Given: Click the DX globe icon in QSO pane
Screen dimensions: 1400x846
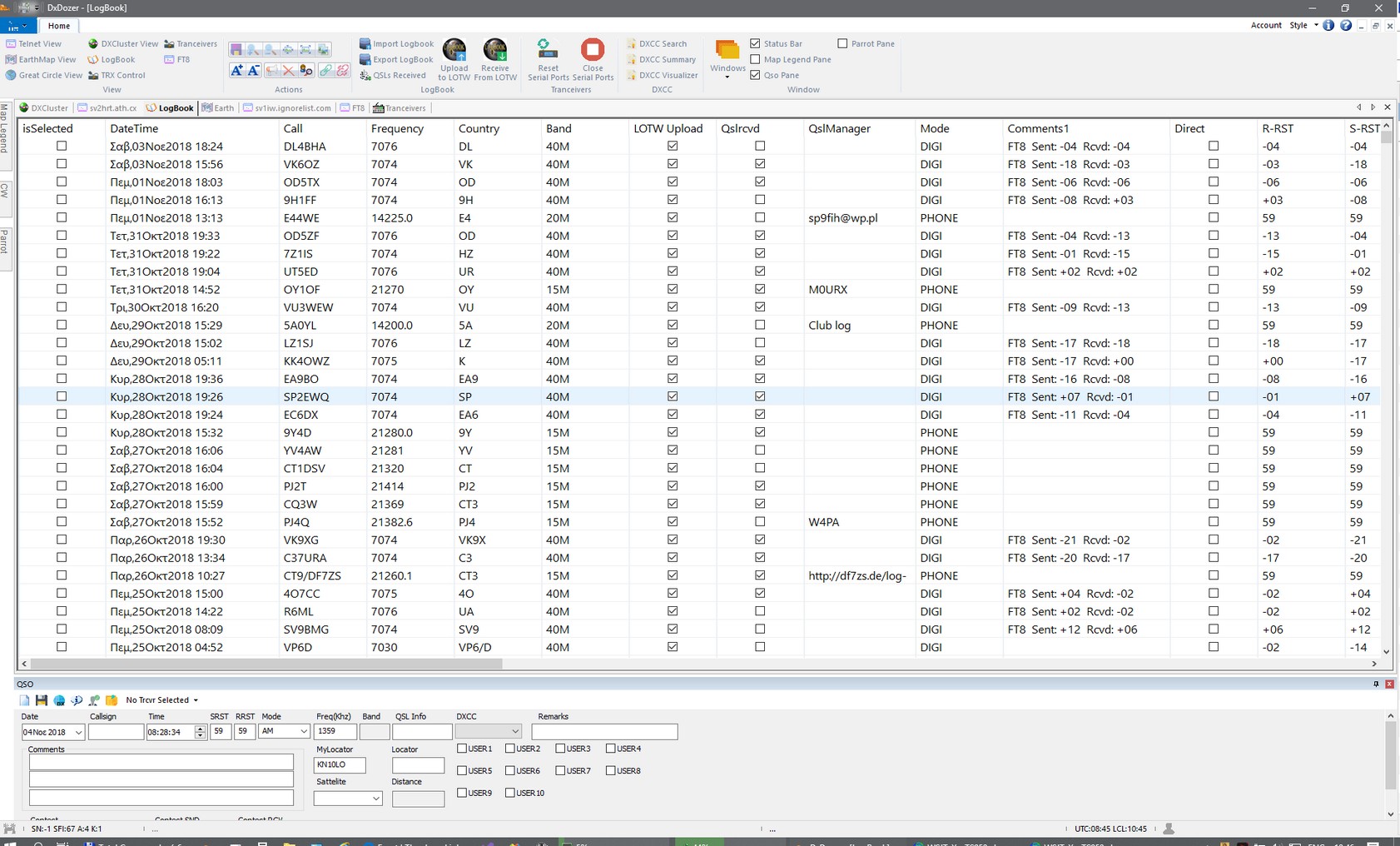Looking at the screenshot, I should tap(58, 700).
